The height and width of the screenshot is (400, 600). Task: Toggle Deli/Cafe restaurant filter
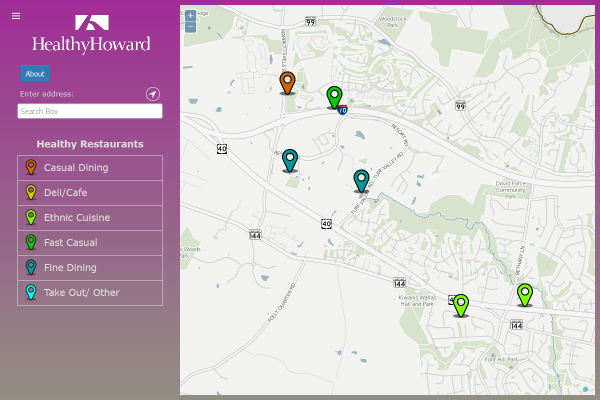pyautogui.click(x=90, y=193)
